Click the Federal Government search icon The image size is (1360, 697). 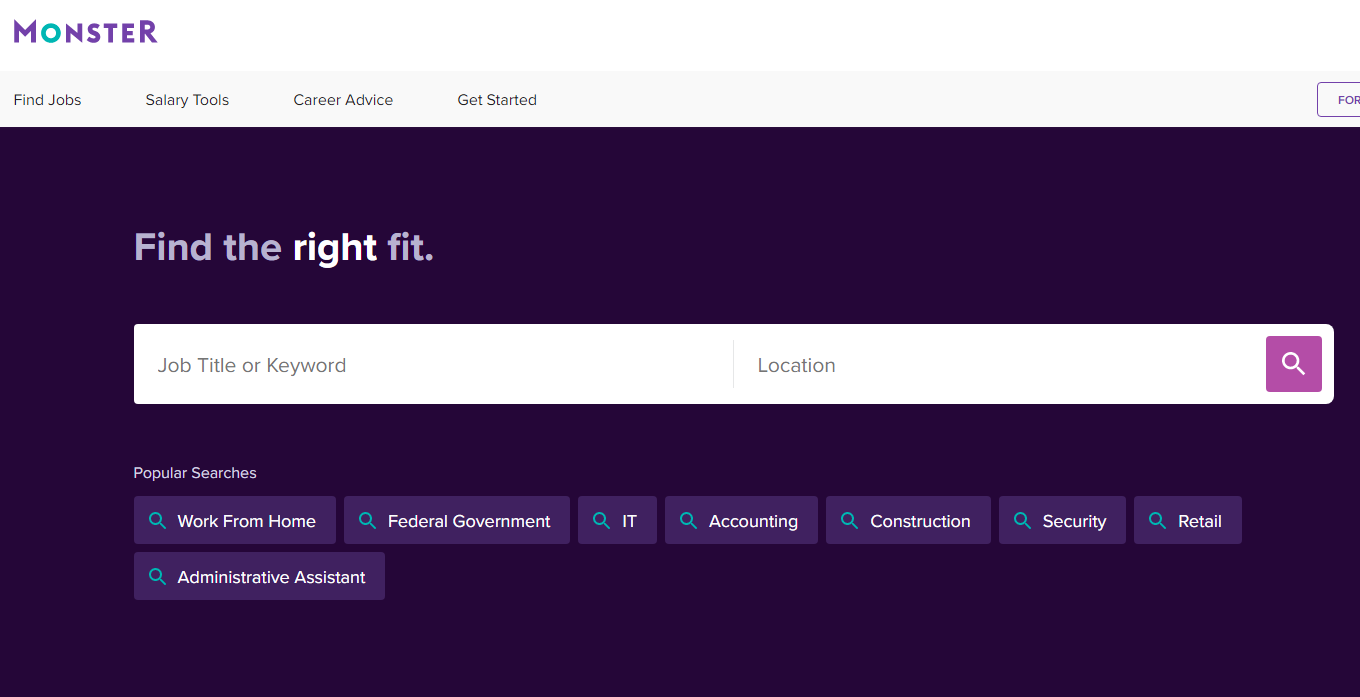tap(367, 521)
